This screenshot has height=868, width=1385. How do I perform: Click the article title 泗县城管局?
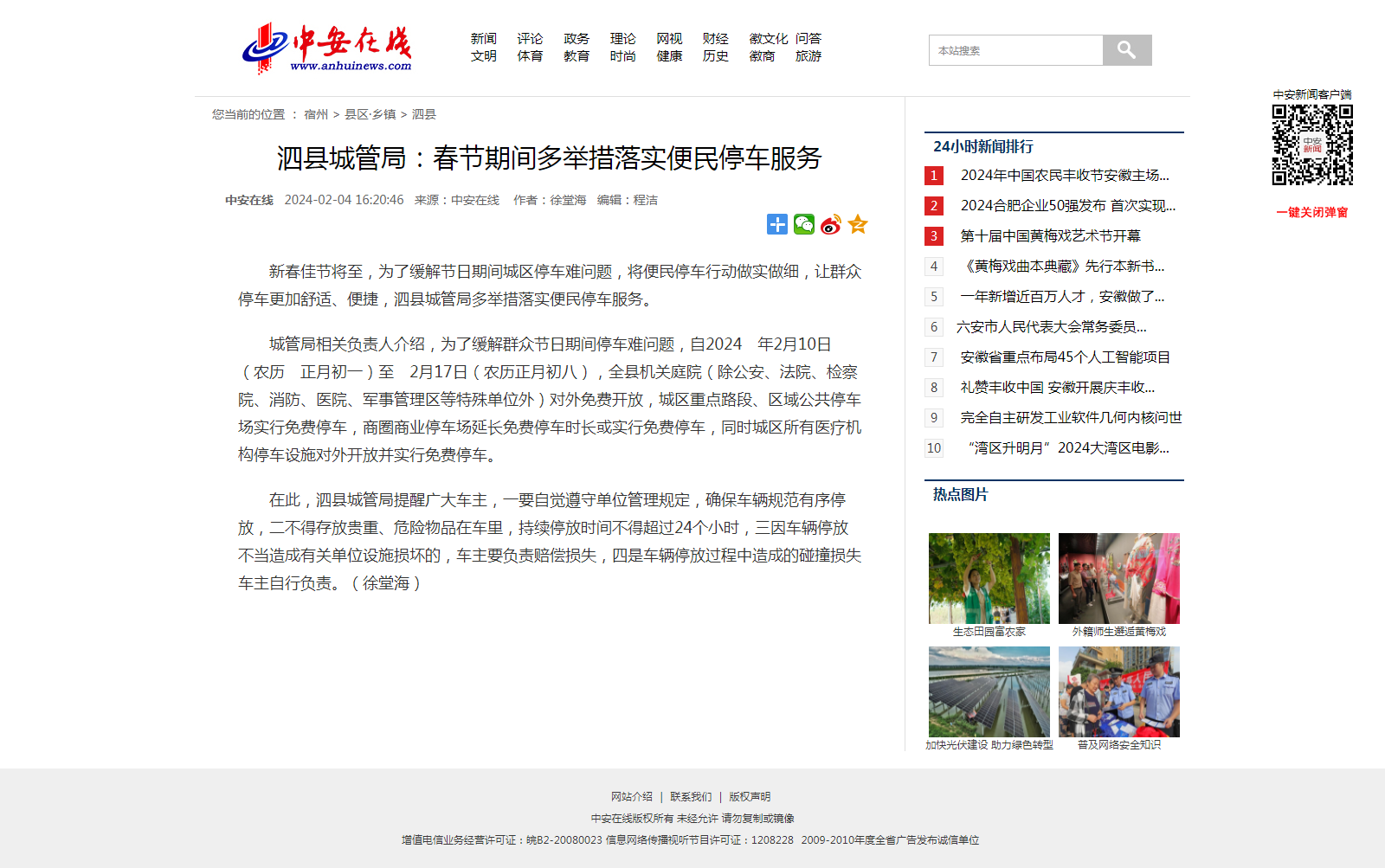pyautogui.click(x=549, y=158)
